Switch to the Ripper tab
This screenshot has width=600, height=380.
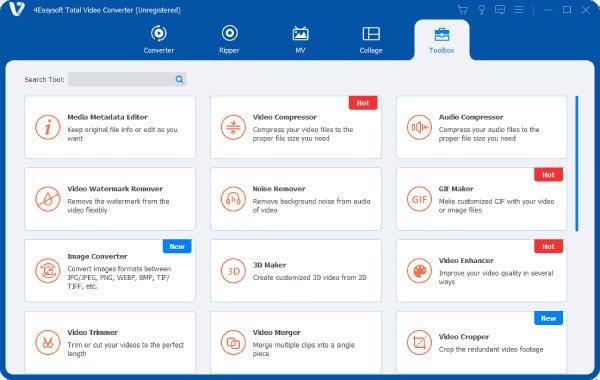[229, 39]
